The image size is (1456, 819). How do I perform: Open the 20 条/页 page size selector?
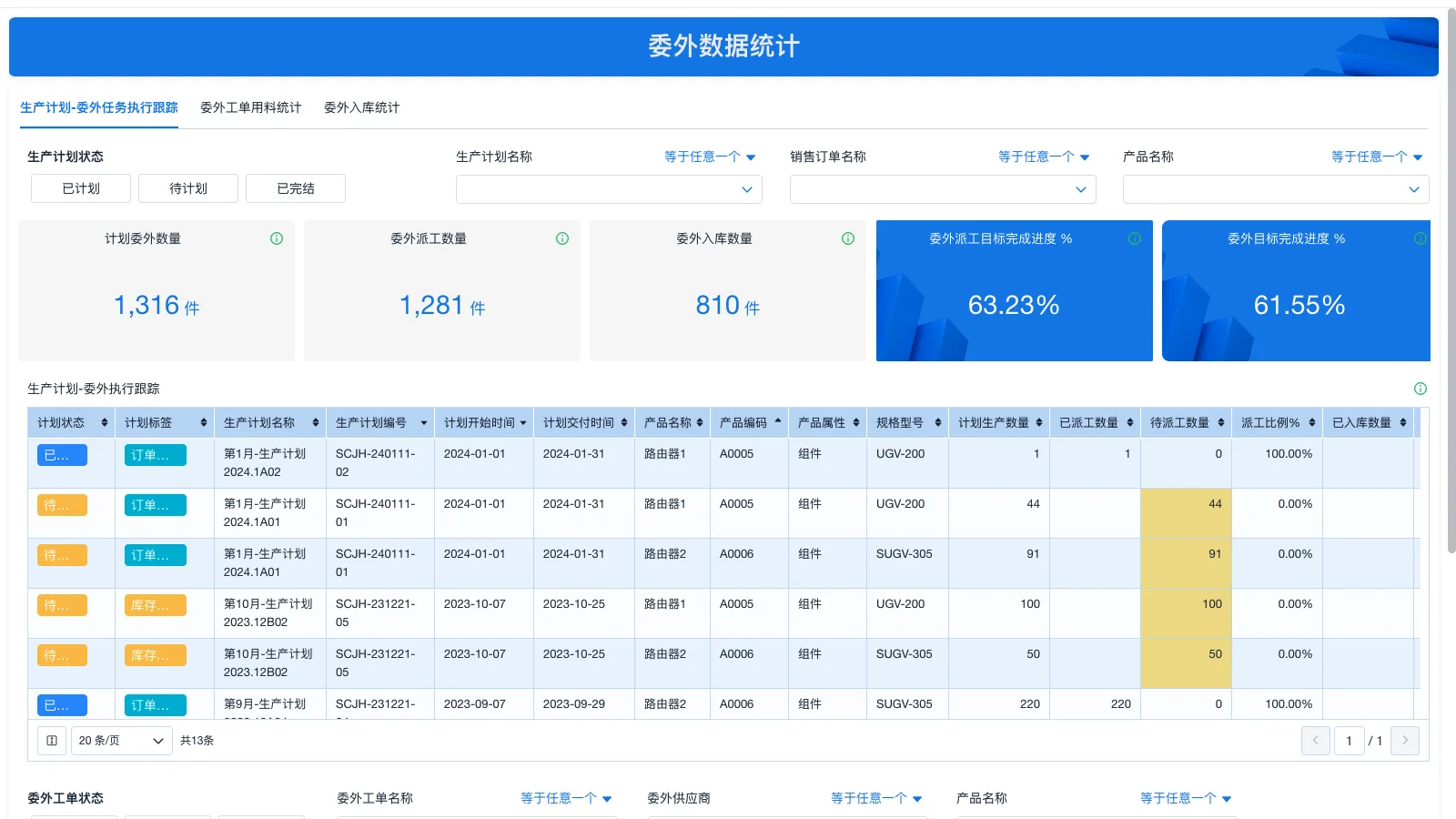click(120, 740)
